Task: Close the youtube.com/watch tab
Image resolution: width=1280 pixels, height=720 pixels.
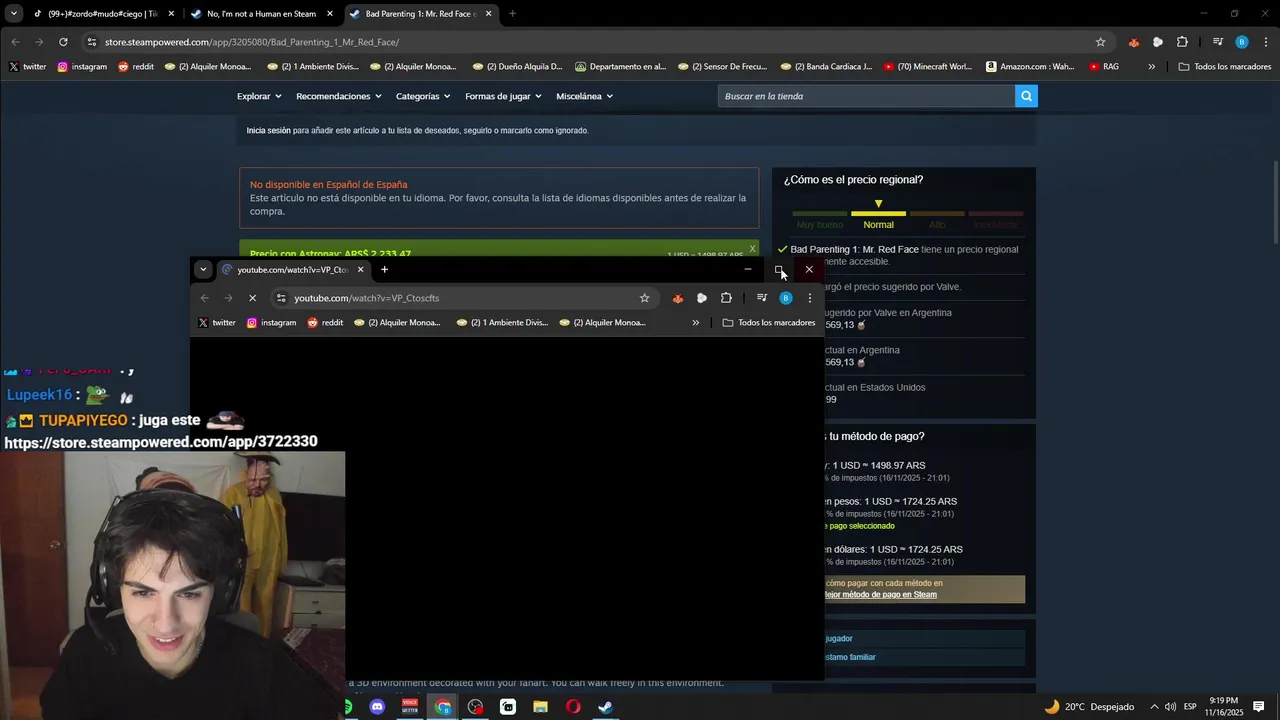Action: pyautogui.click(x=360, y=269)
